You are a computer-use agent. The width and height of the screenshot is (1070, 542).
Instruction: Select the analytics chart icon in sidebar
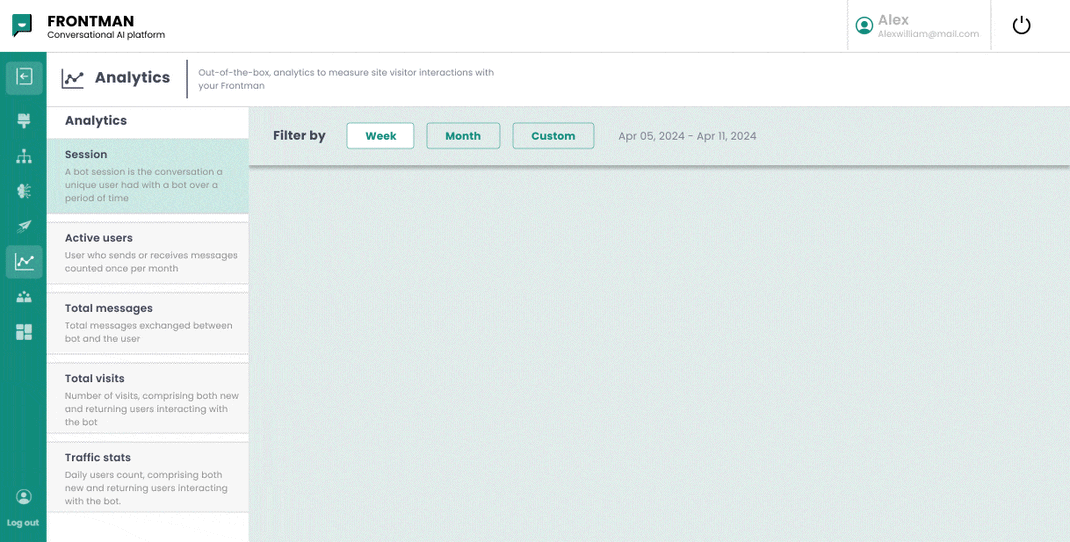coord(24,262)
